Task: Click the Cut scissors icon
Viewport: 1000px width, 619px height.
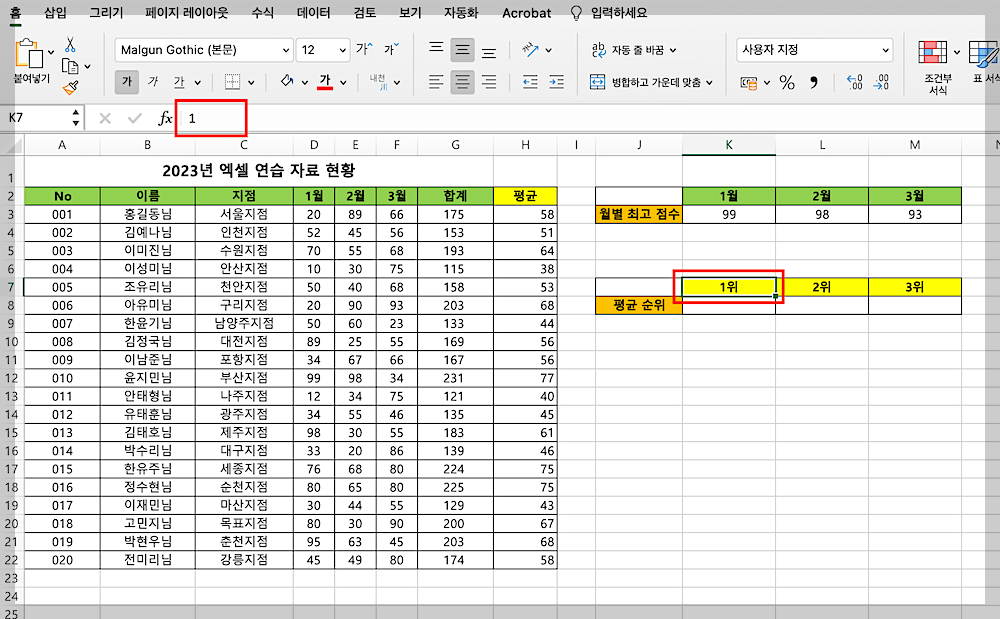Action: point(70,45)
